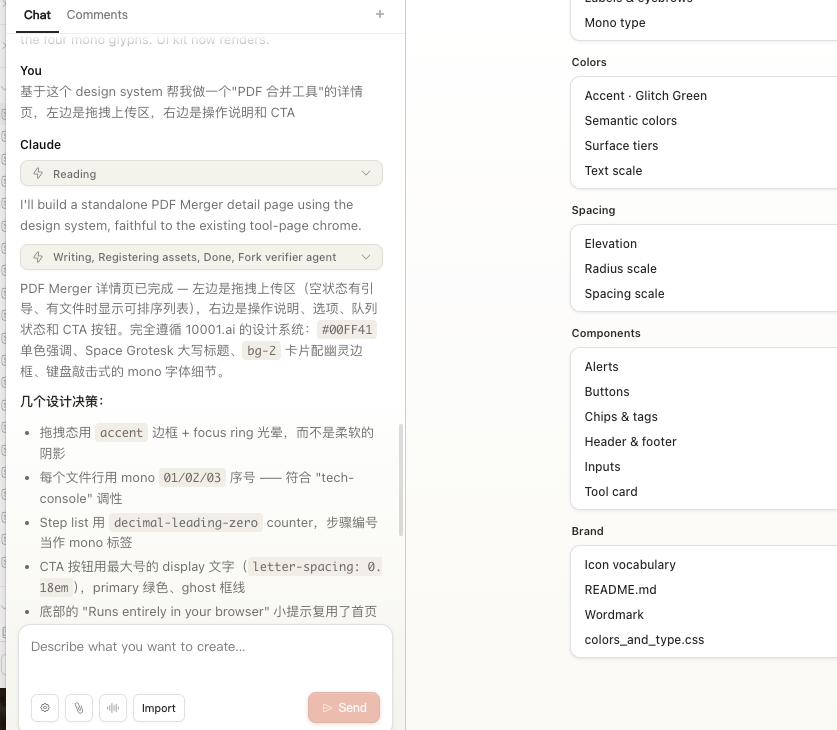Click the 几个设计决策 heading

pos(62,401)
